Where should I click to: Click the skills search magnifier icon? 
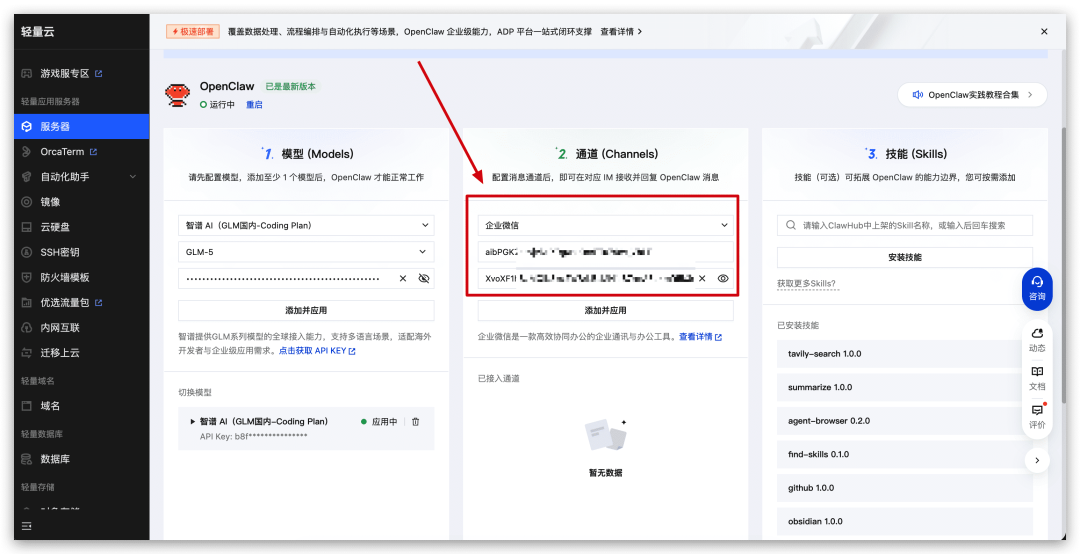click(790, 225)
